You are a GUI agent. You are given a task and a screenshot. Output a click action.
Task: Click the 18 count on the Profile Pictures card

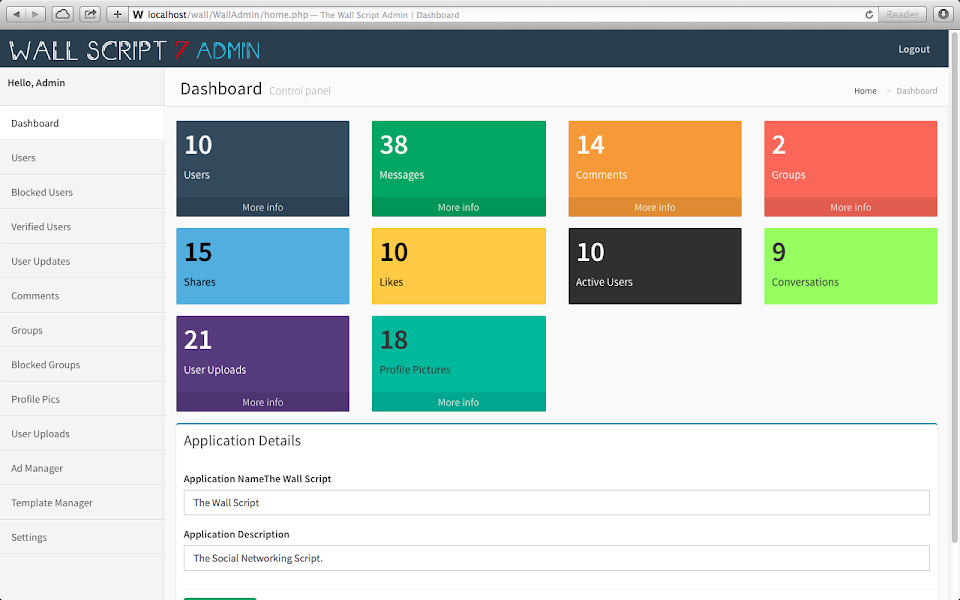[394, 340]
